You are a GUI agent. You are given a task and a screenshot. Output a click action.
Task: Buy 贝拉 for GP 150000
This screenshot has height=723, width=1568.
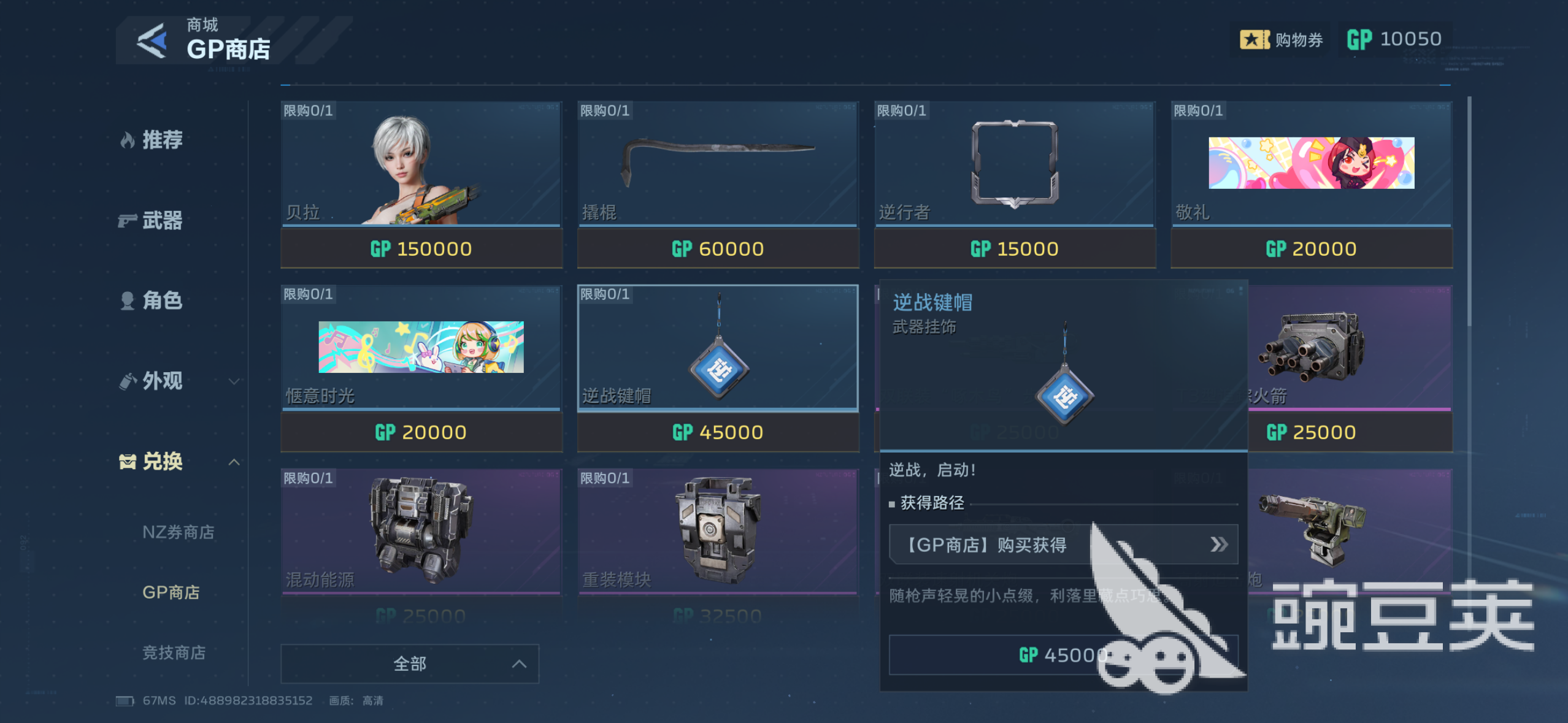421,249
